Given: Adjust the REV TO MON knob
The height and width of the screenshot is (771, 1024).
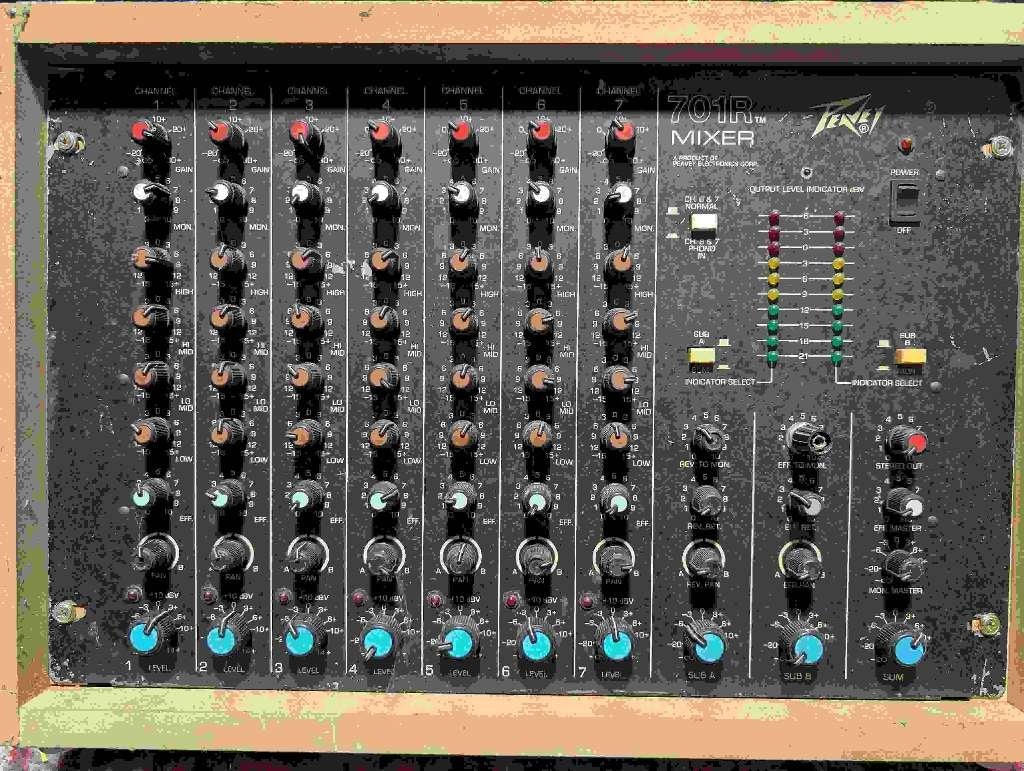Looking at the screenshot, I should (x=707, y=439).
